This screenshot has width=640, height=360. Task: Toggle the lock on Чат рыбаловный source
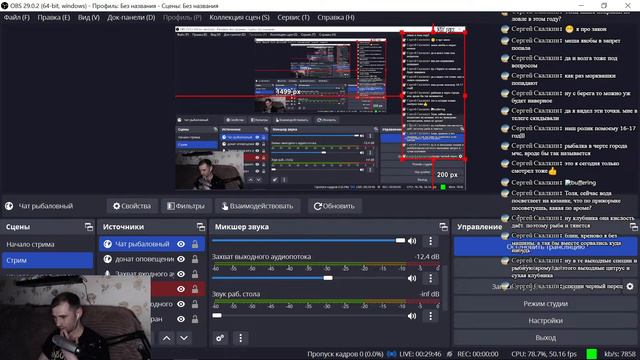[x=195, y=244]
